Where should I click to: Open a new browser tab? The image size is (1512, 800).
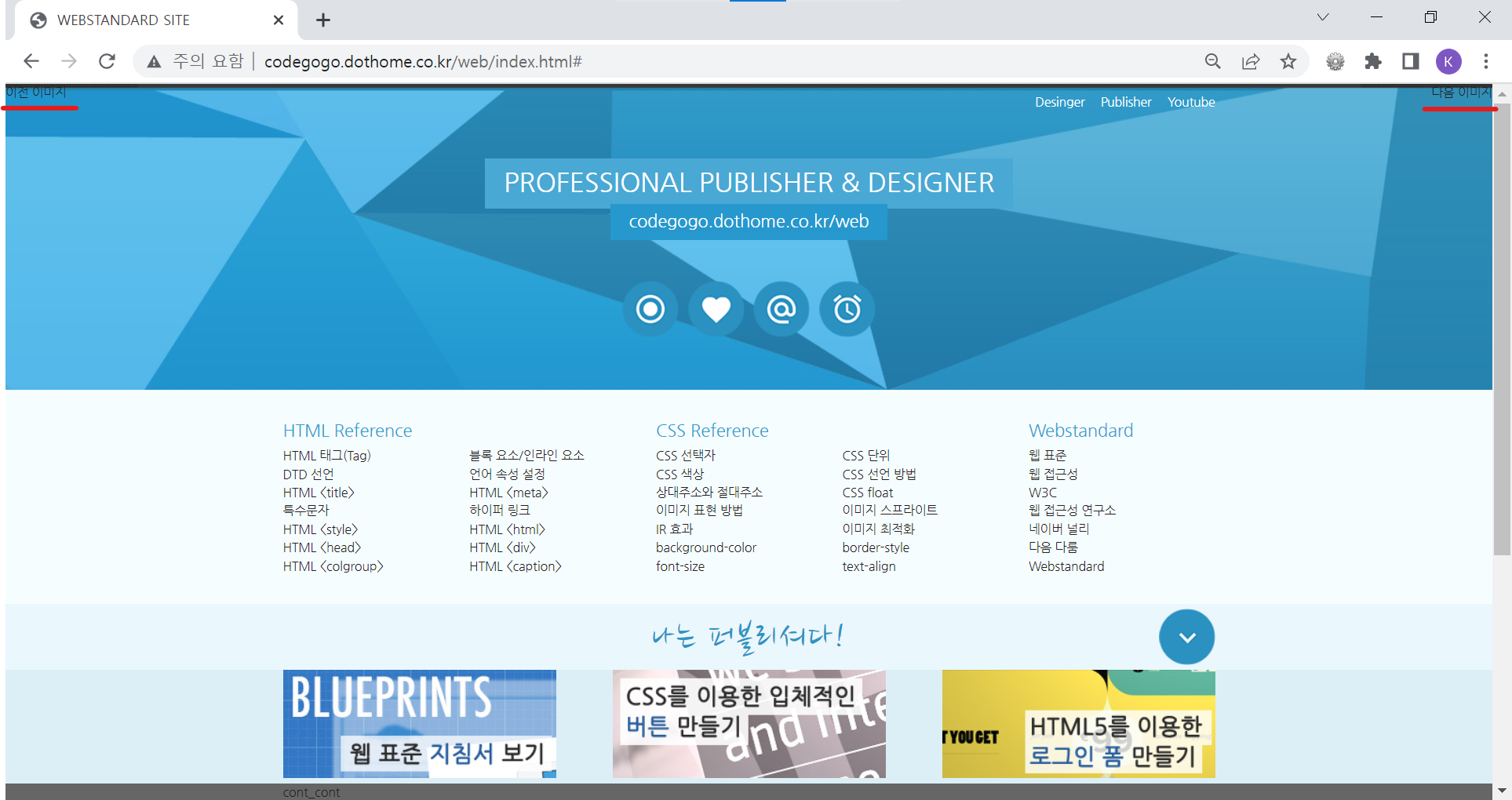(323, 20)
